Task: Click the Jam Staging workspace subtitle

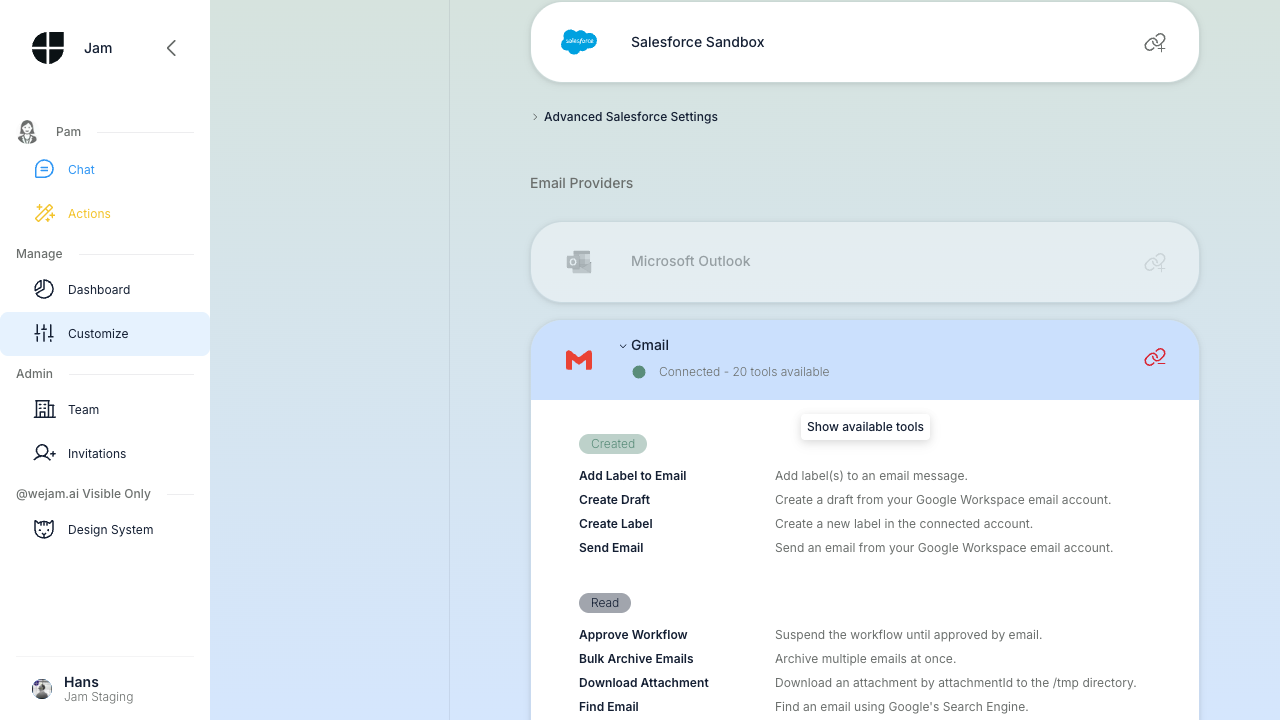Action: pos(98,697)
